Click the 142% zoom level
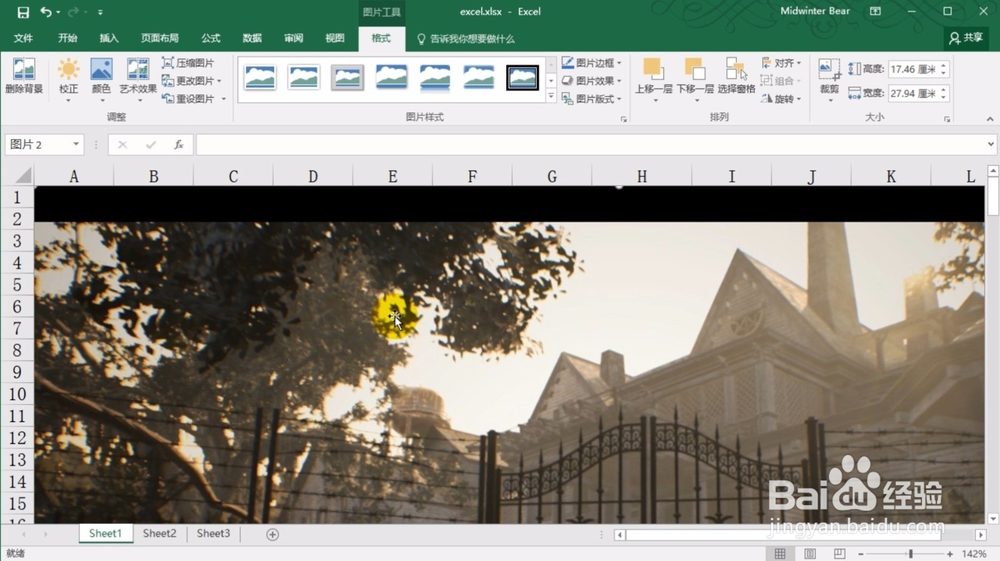Screen dimensions: 1000x561 (974, 554)
